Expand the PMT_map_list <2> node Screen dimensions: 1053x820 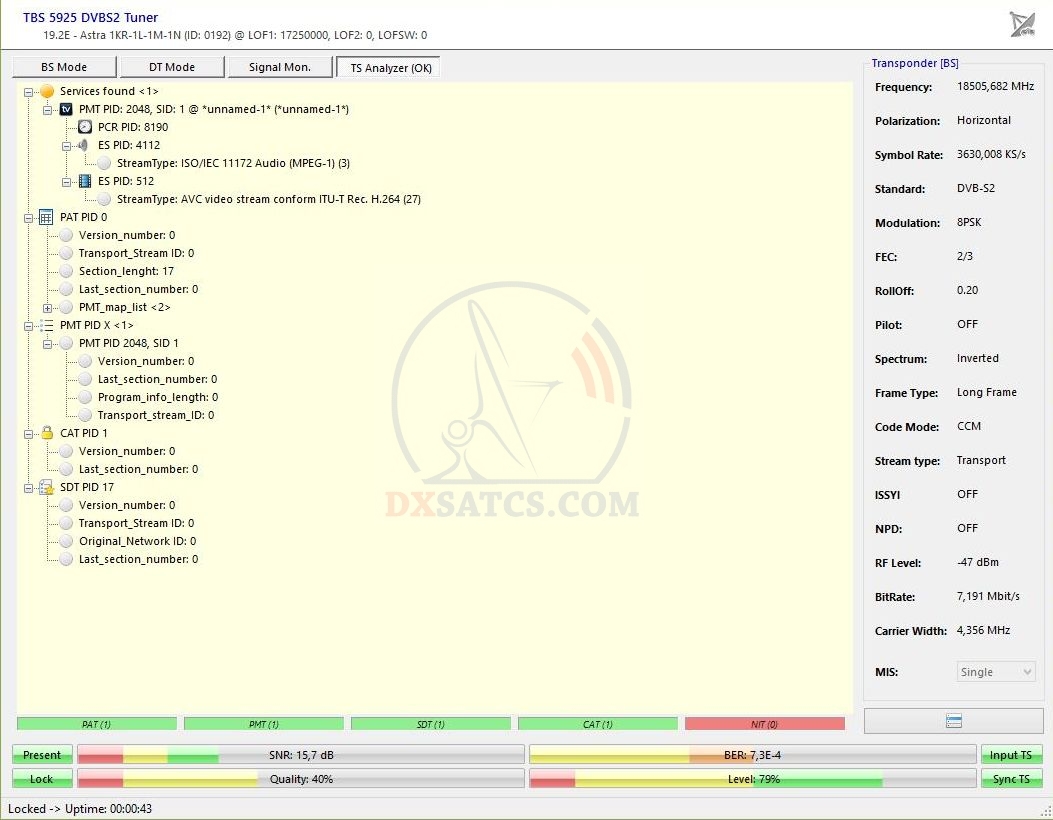coord(47,307)
